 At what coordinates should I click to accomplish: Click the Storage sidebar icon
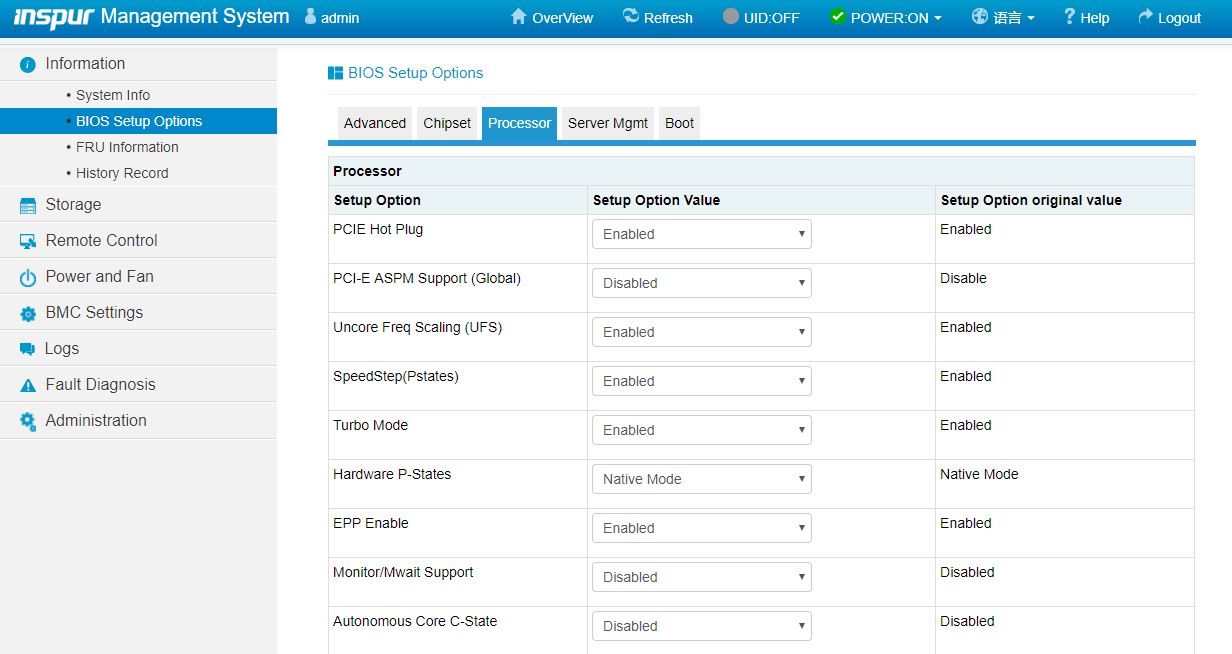pyautogui.click(x=28, y=205)
